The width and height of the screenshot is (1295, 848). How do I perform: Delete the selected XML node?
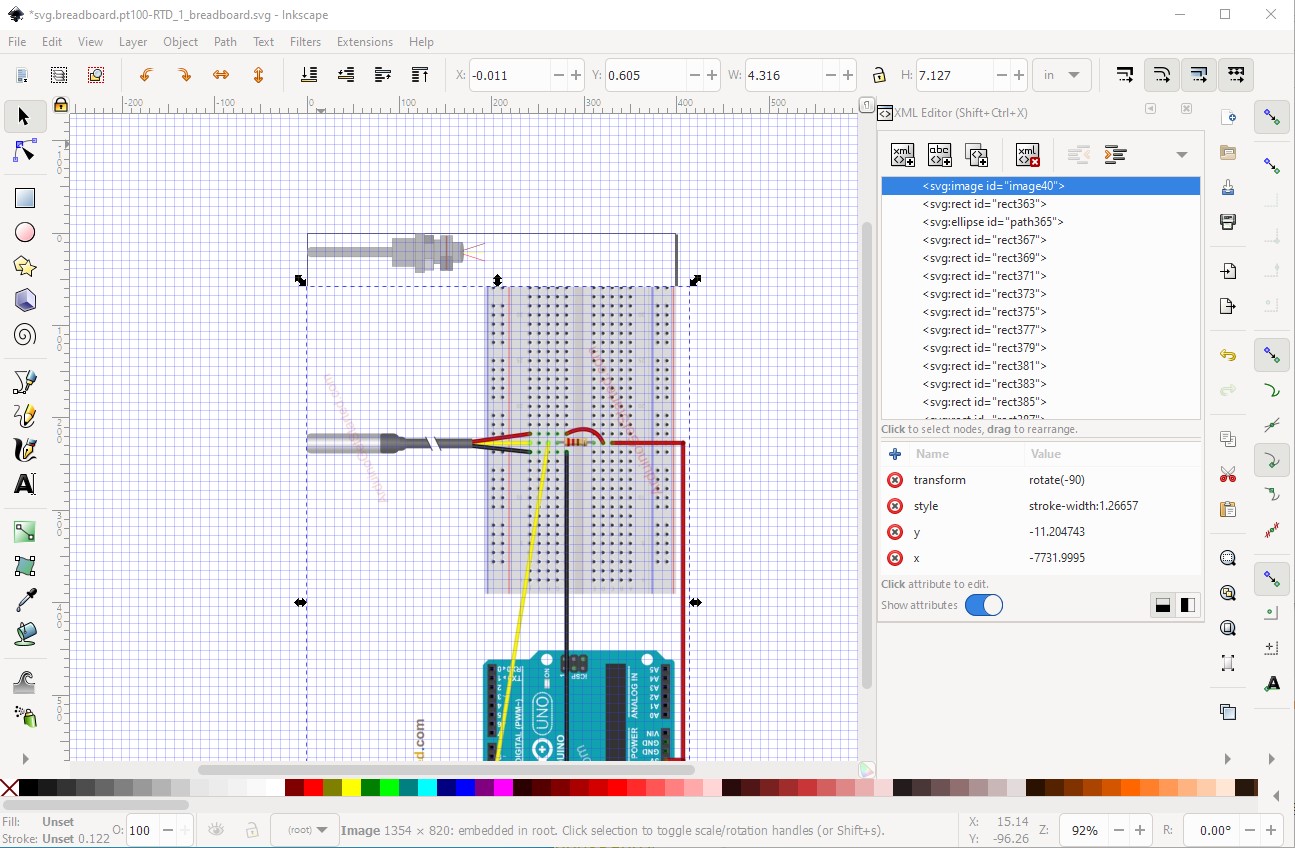1027,155
